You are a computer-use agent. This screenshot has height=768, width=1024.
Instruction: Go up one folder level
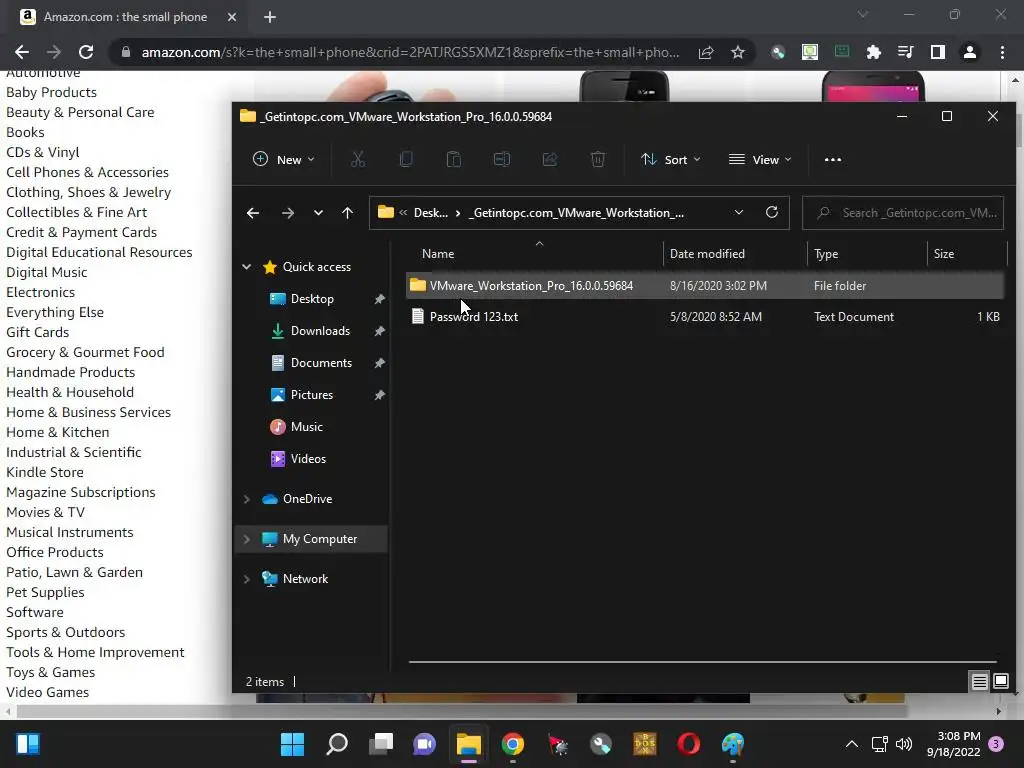pyautogui.click(x=347, y=213)
